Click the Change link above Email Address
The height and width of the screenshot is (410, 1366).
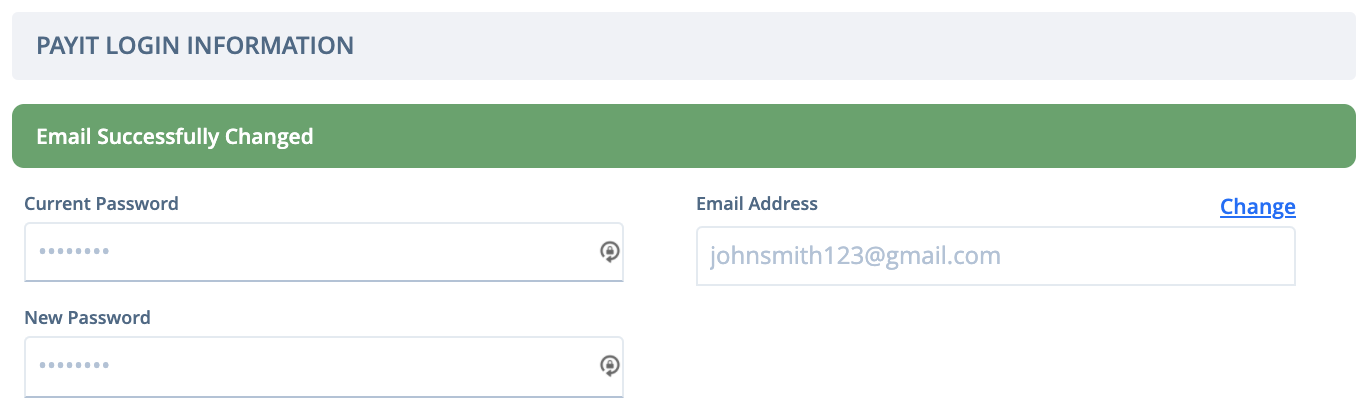[x=1258, y=207]
